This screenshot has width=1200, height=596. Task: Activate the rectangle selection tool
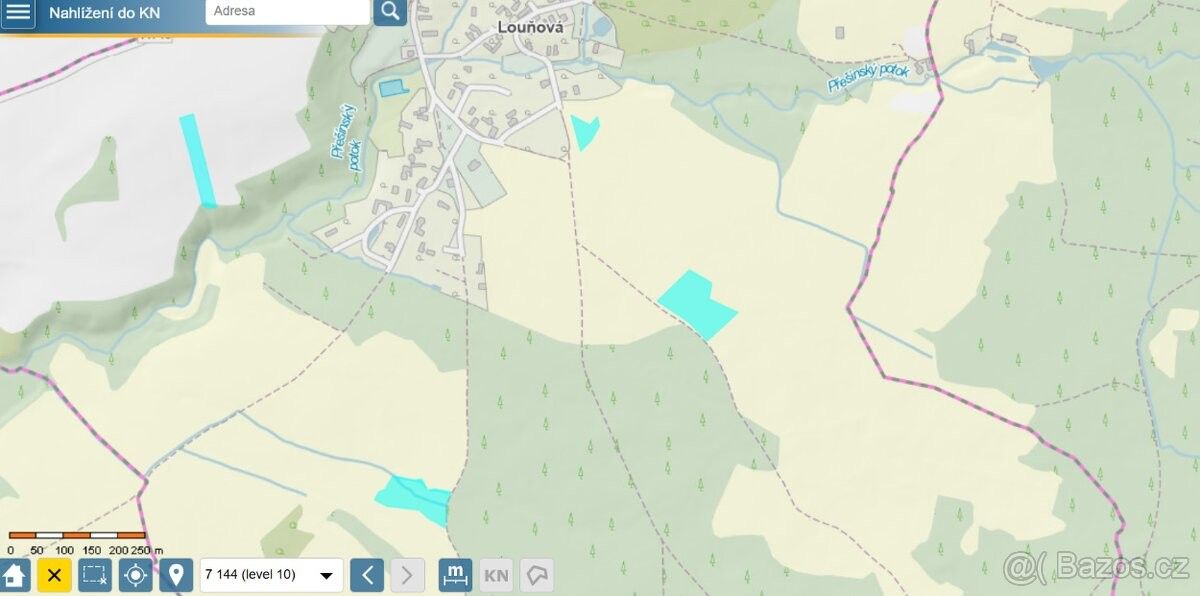(x=95, y=575)
